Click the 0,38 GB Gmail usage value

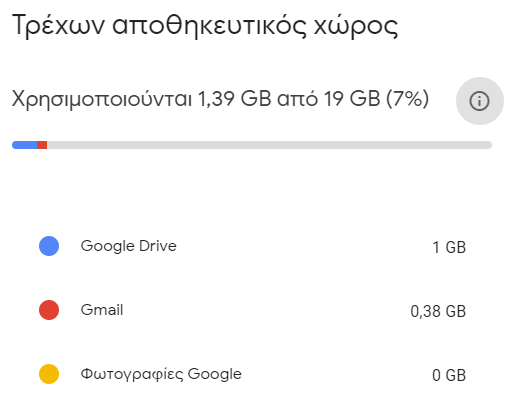click(x=438, y=311)
